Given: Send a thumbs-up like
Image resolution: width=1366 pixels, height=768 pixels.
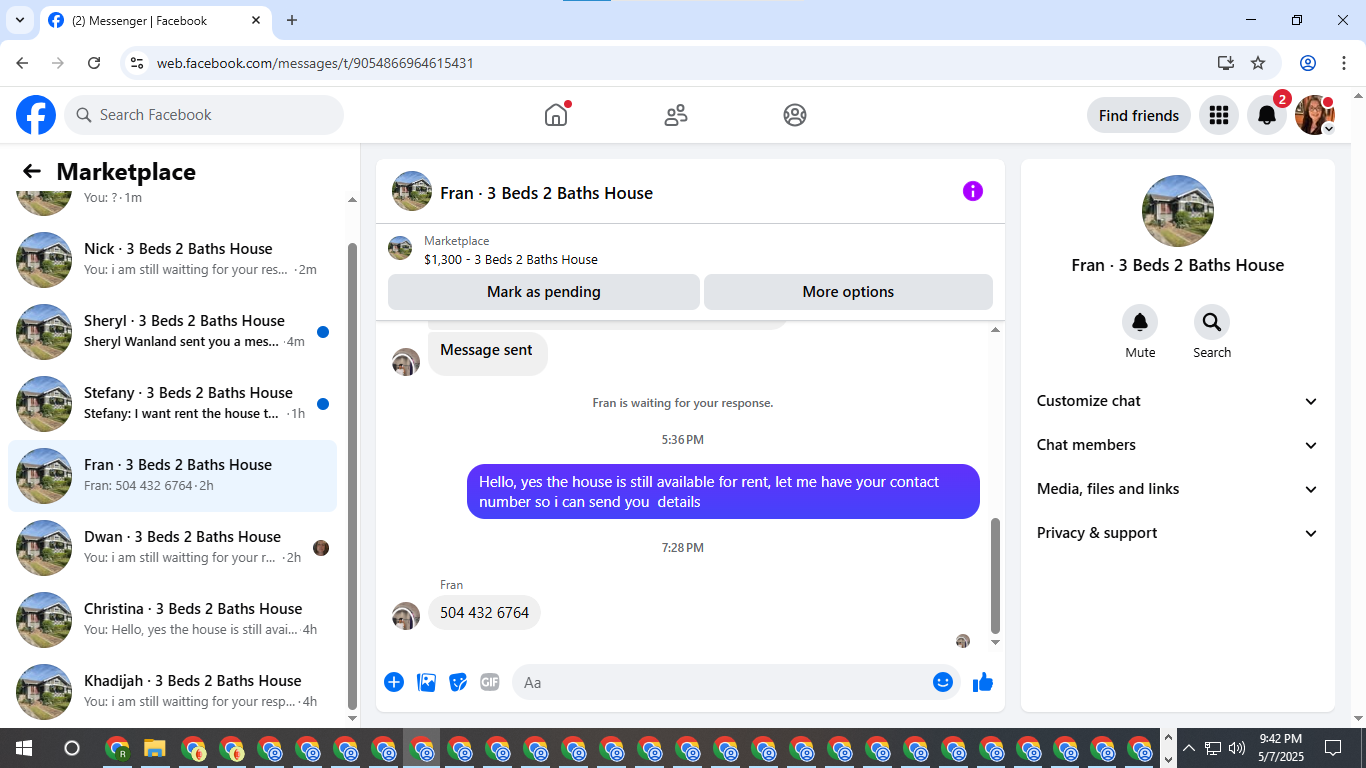Looking at the screenshot, I should [983, 682].
